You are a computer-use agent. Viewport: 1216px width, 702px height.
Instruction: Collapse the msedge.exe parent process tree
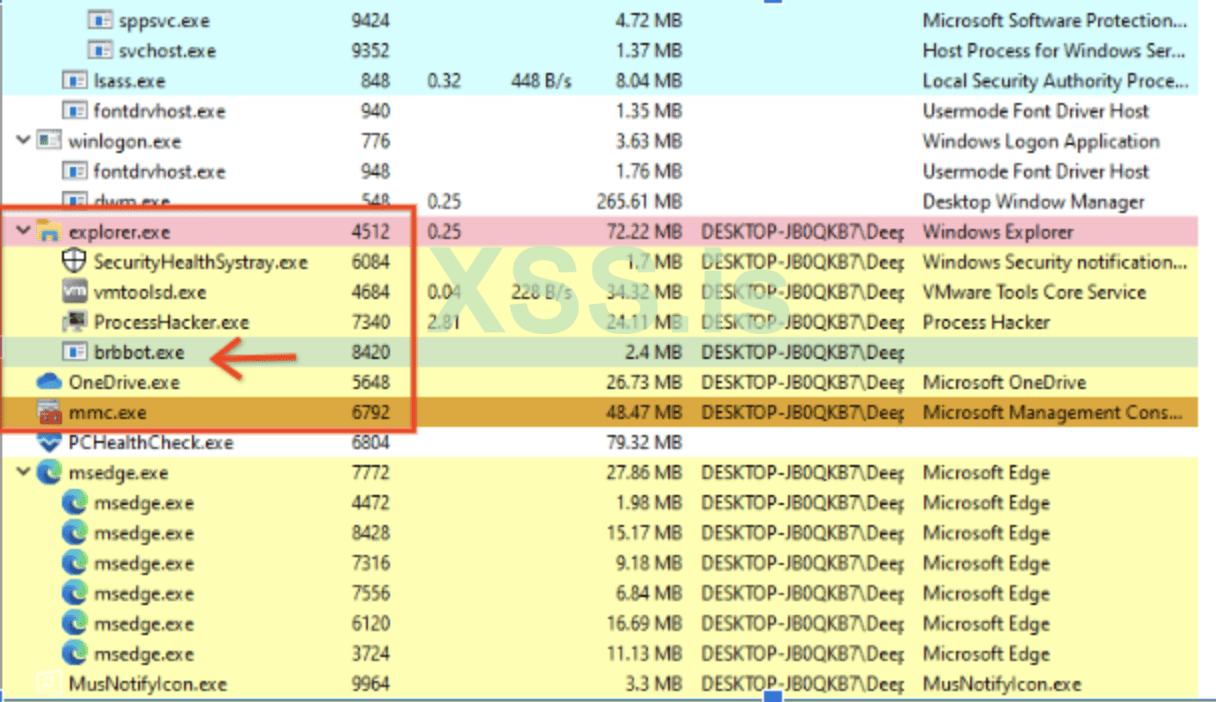[23, 473]
